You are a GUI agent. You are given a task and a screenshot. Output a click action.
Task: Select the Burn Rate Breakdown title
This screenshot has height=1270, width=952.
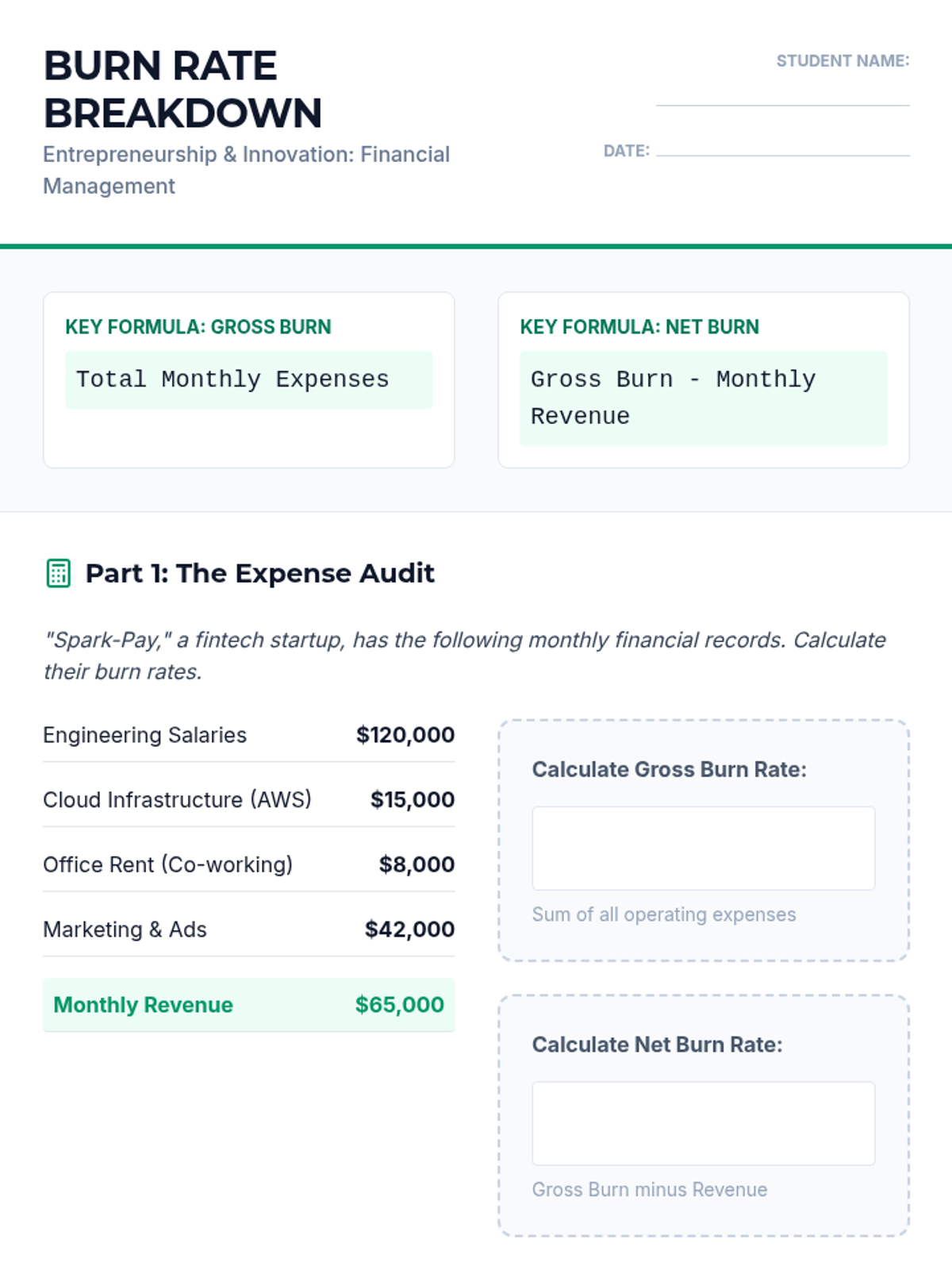[x=182, y=89]
